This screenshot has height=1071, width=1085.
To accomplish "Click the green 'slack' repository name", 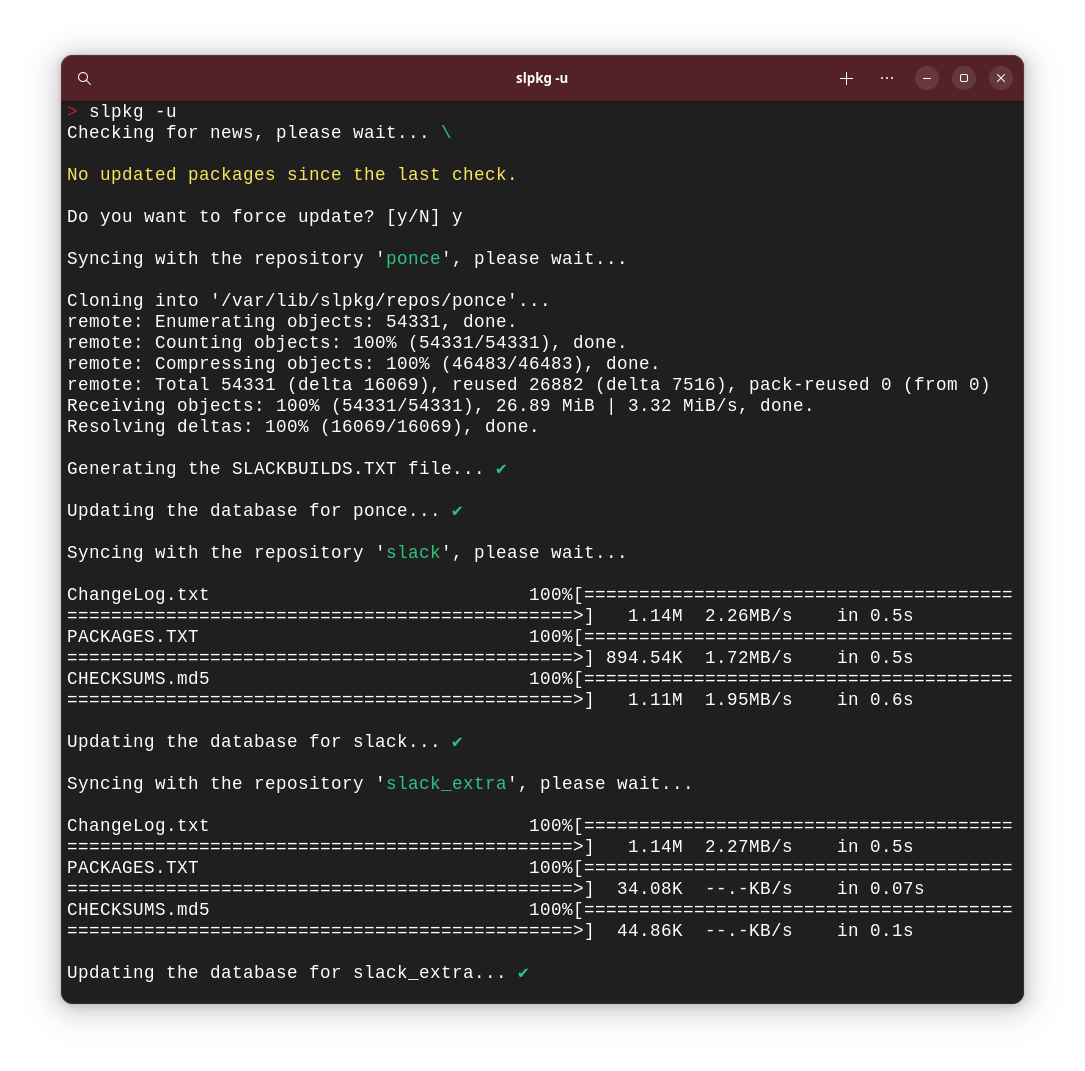I will [x=413, y=553].
